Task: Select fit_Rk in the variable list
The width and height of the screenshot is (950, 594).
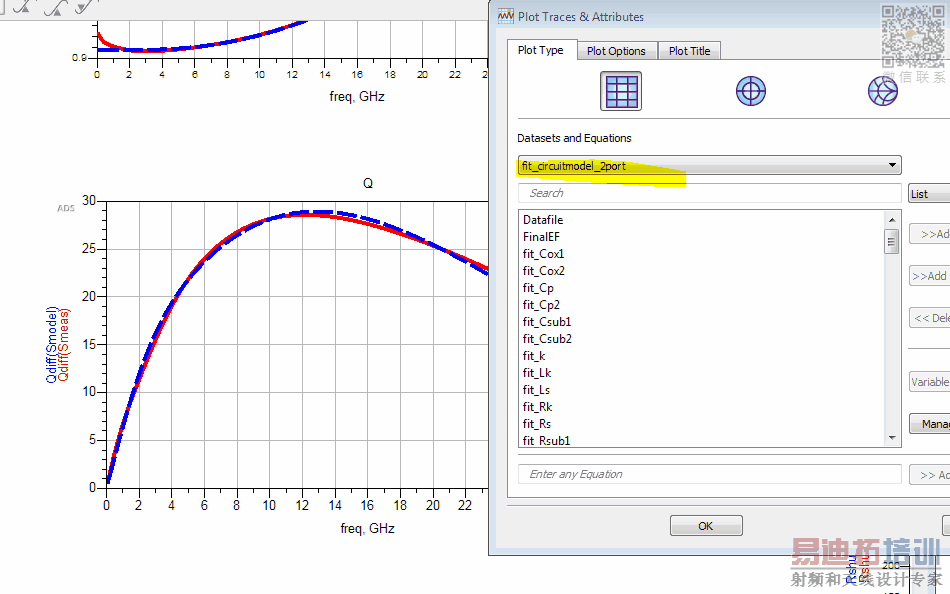Action: click(x=537, y=407)
